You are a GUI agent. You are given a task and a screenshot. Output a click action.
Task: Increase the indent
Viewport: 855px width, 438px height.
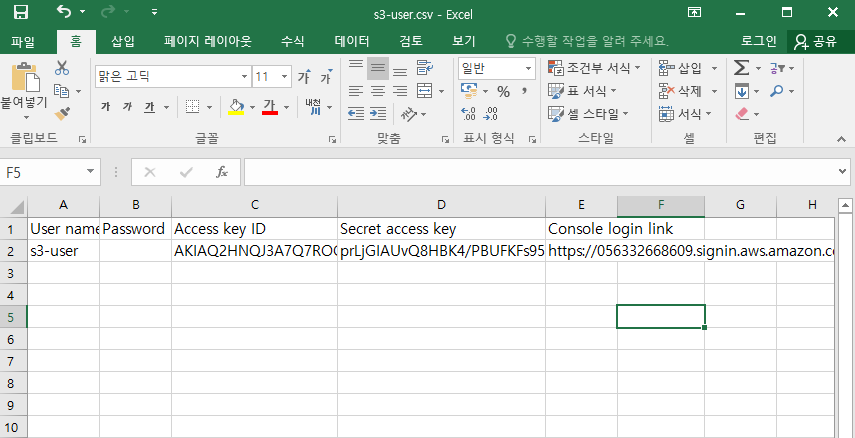point(377,113)
